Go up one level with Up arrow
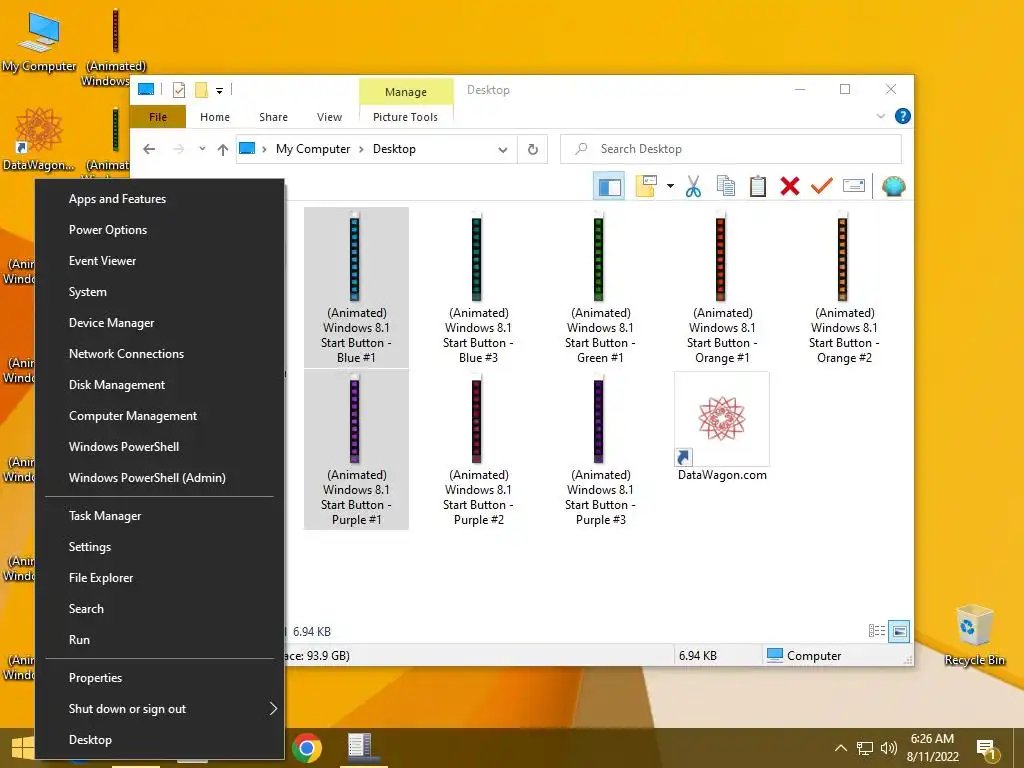This screenshot has height=768, width=1024. pos(223,150)
